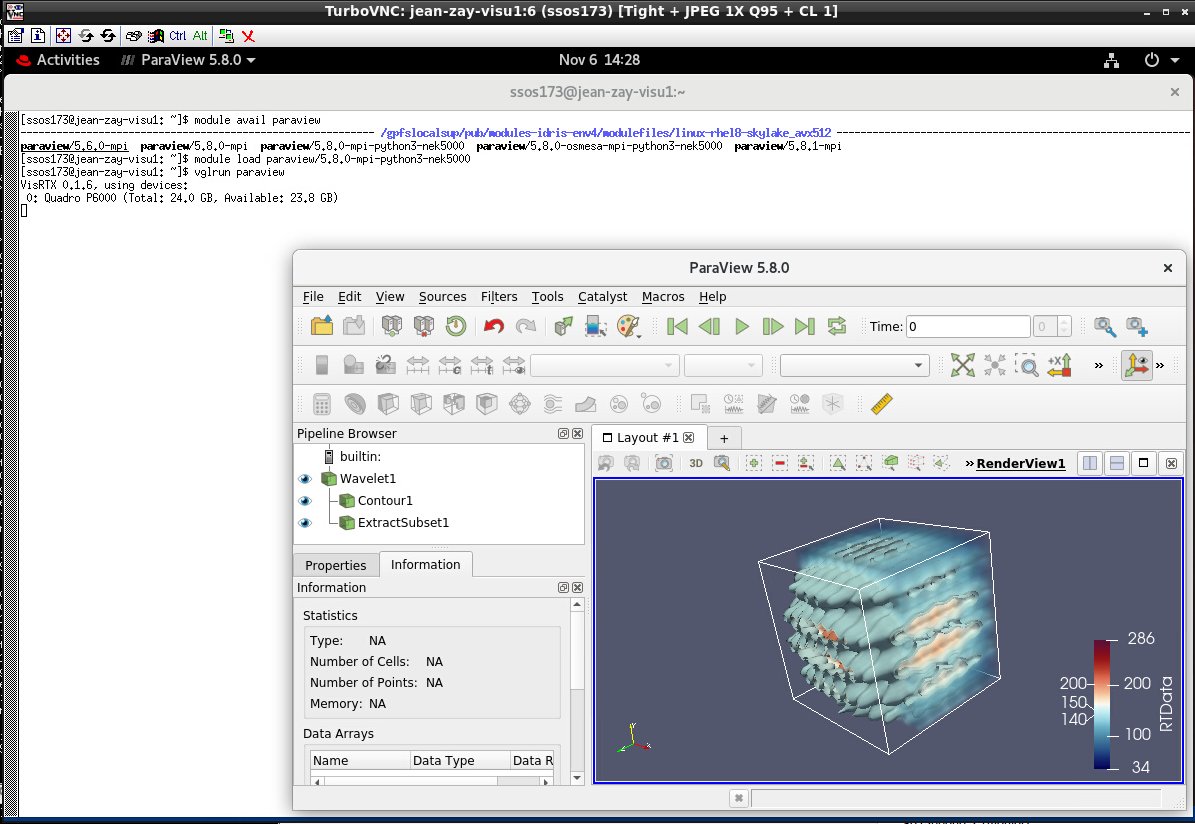Click the Time value input field
The image size is (1195, 824).
(x=967, y=327)
